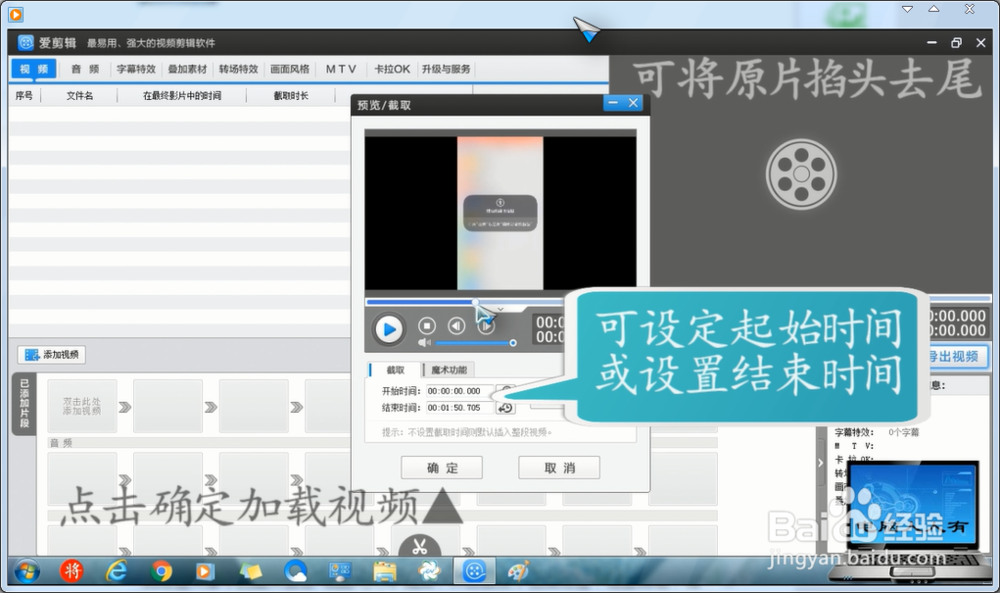Open the 转场特效 tab

tap(238, 69)
